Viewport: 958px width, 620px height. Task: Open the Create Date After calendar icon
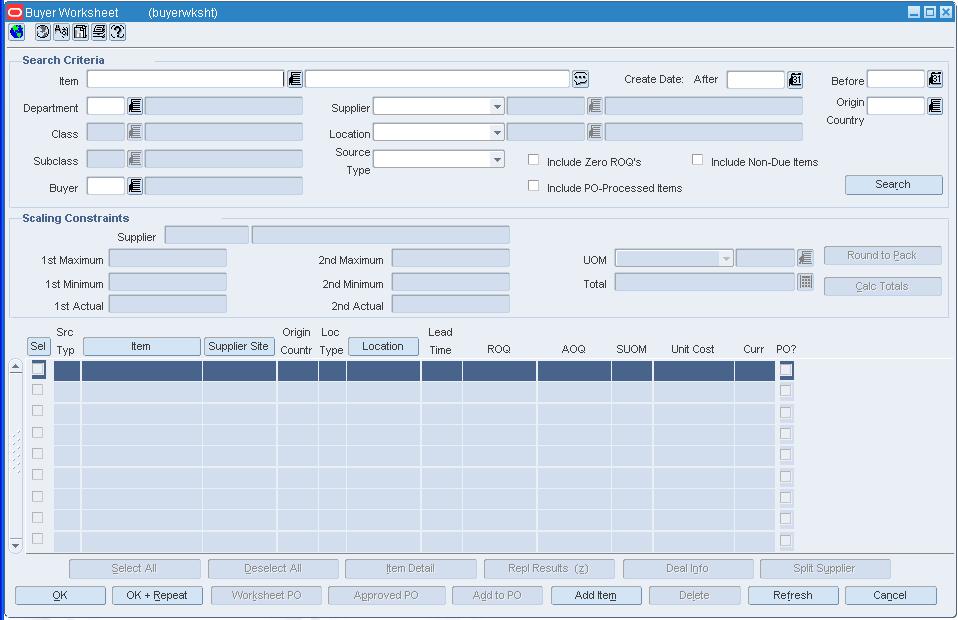[x=795, y=79]
